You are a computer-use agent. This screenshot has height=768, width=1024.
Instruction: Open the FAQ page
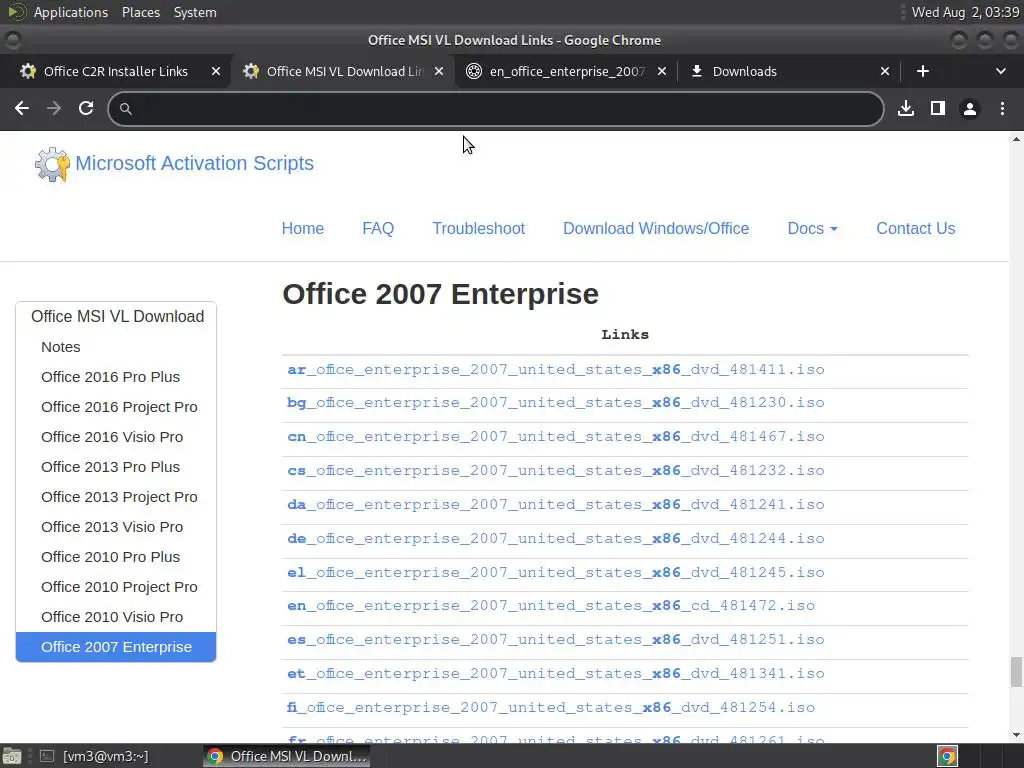(x=378, y=229)
